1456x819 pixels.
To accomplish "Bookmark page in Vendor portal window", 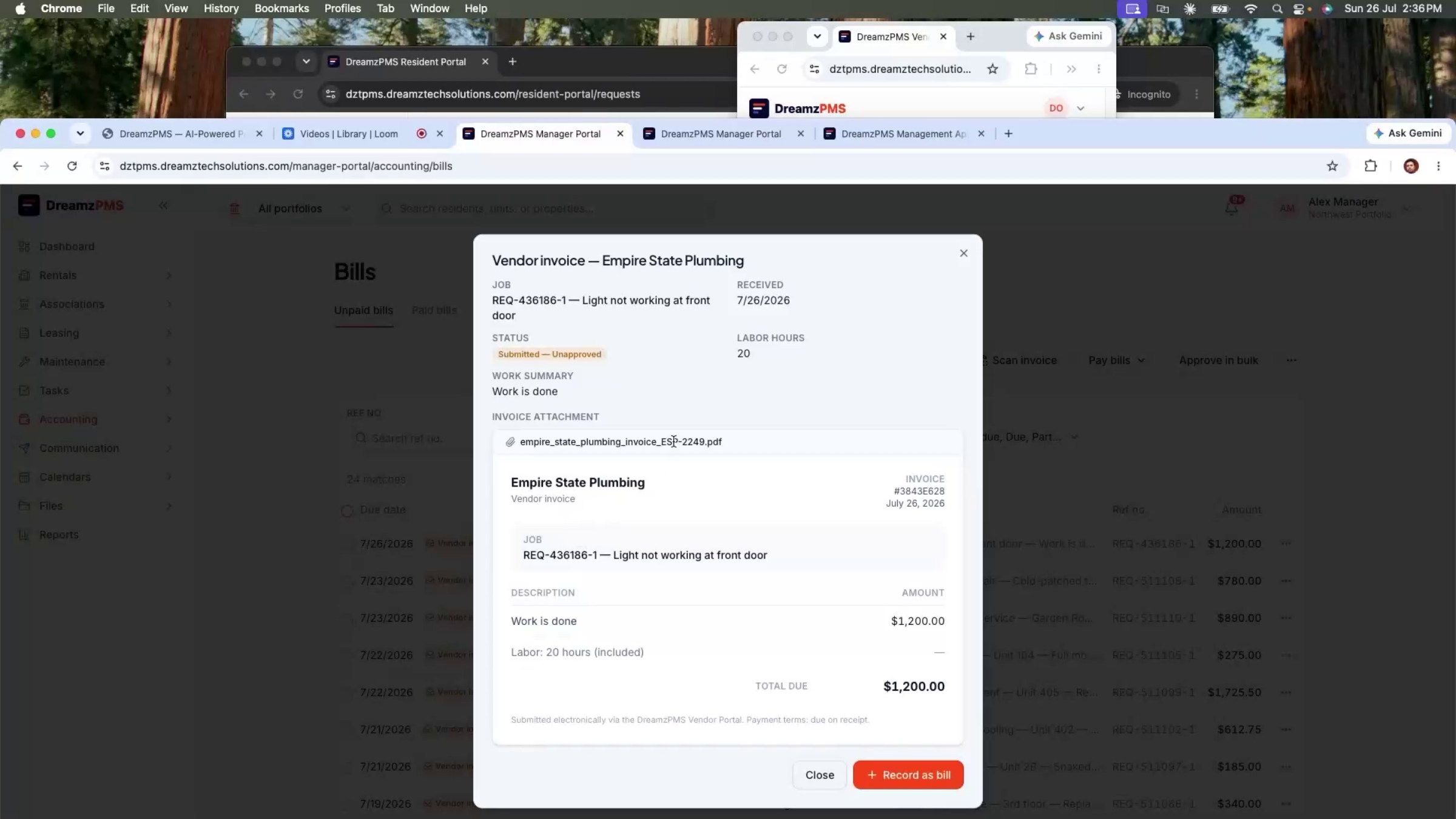I will pyautogui.click(x=993, y=69).
